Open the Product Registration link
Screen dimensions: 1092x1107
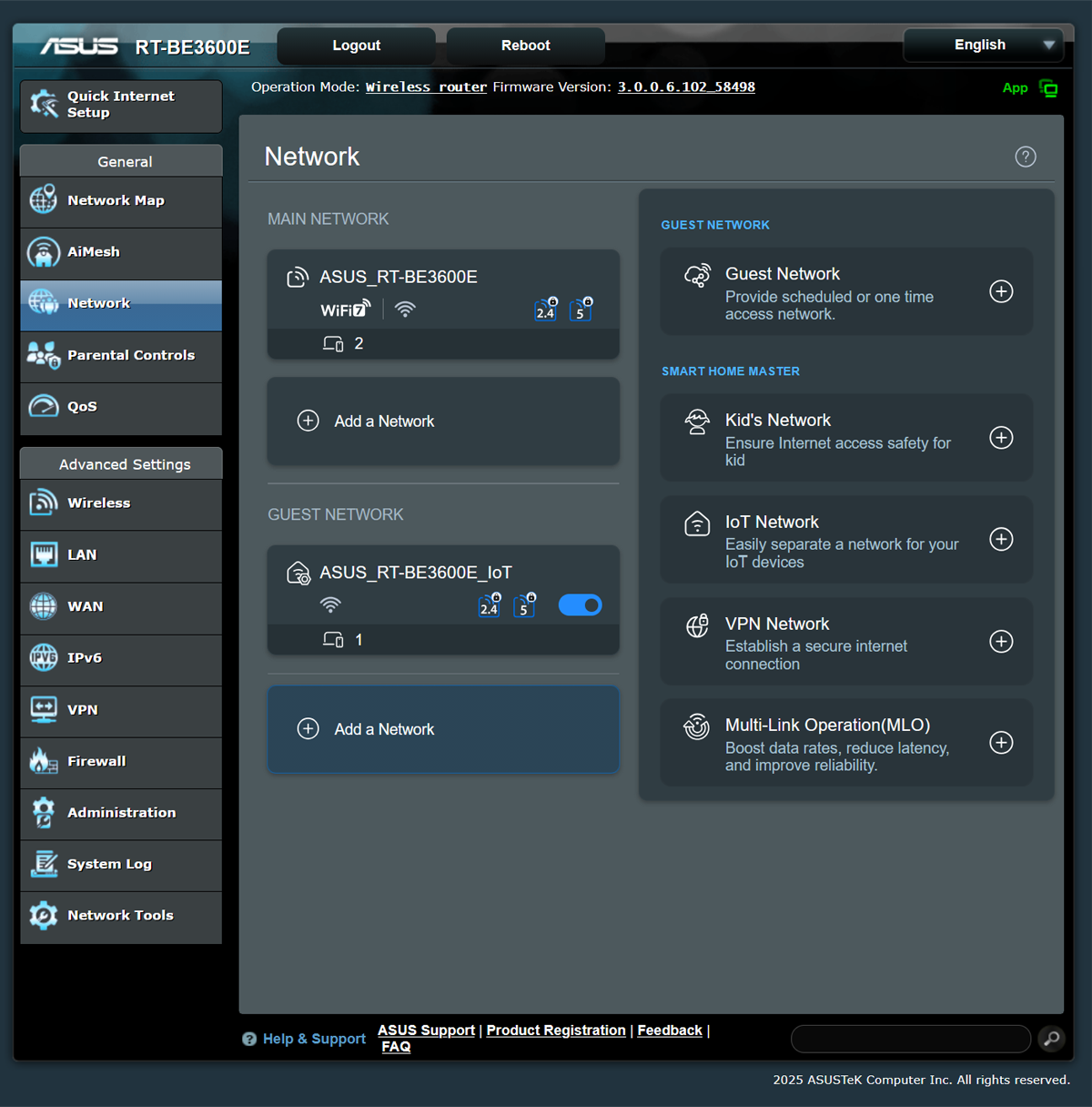[x=556, y=1031]
